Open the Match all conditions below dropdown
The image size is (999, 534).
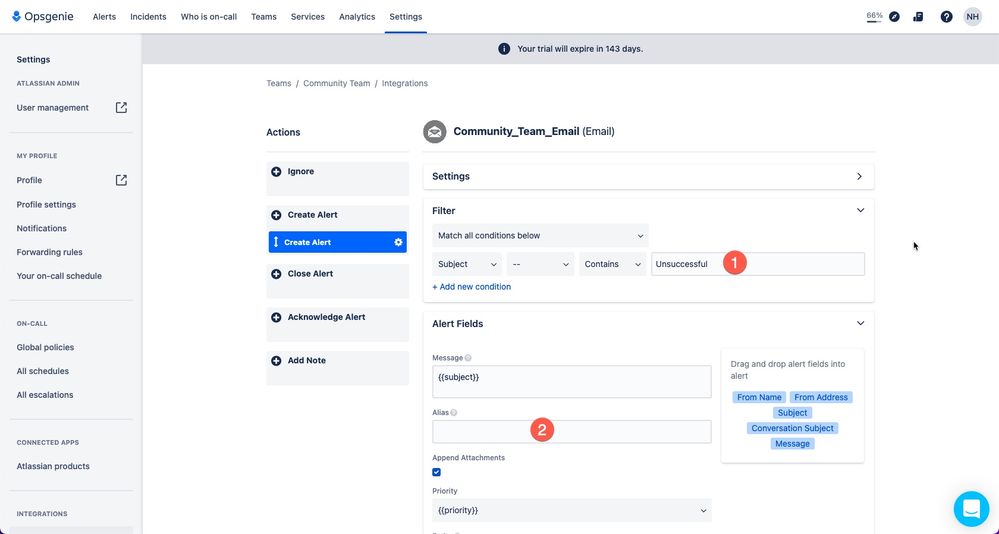[x=540, y=236]
